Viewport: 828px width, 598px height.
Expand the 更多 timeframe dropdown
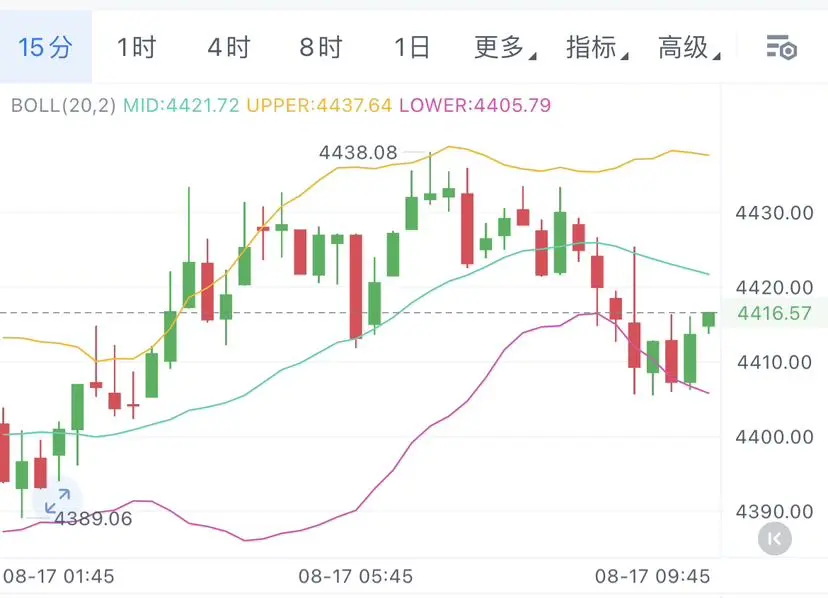[504, 47]
